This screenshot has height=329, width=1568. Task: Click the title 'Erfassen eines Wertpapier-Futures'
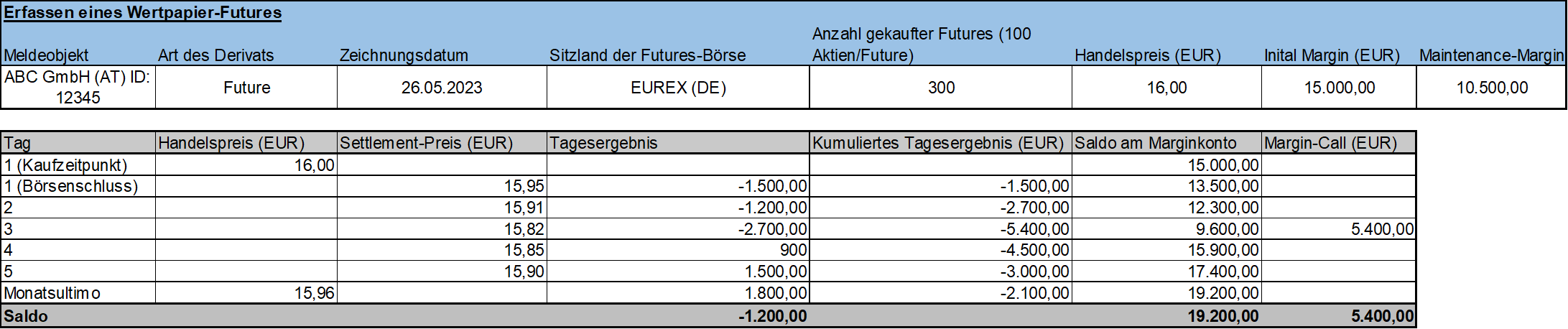click(142, 13)
